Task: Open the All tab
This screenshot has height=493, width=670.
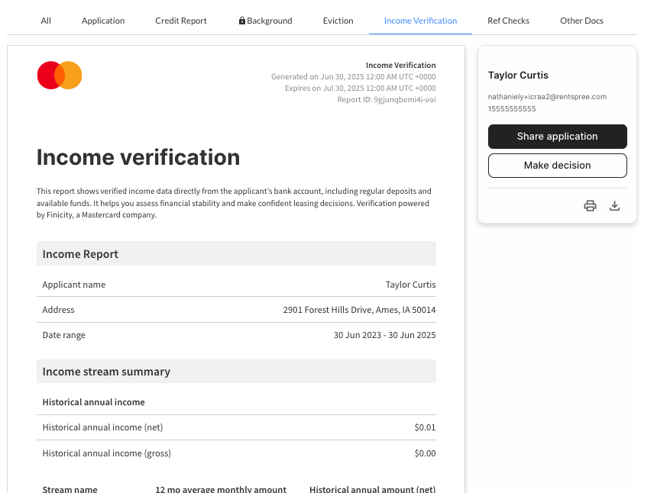Action: pyautogui.click(x=46, y=21)
